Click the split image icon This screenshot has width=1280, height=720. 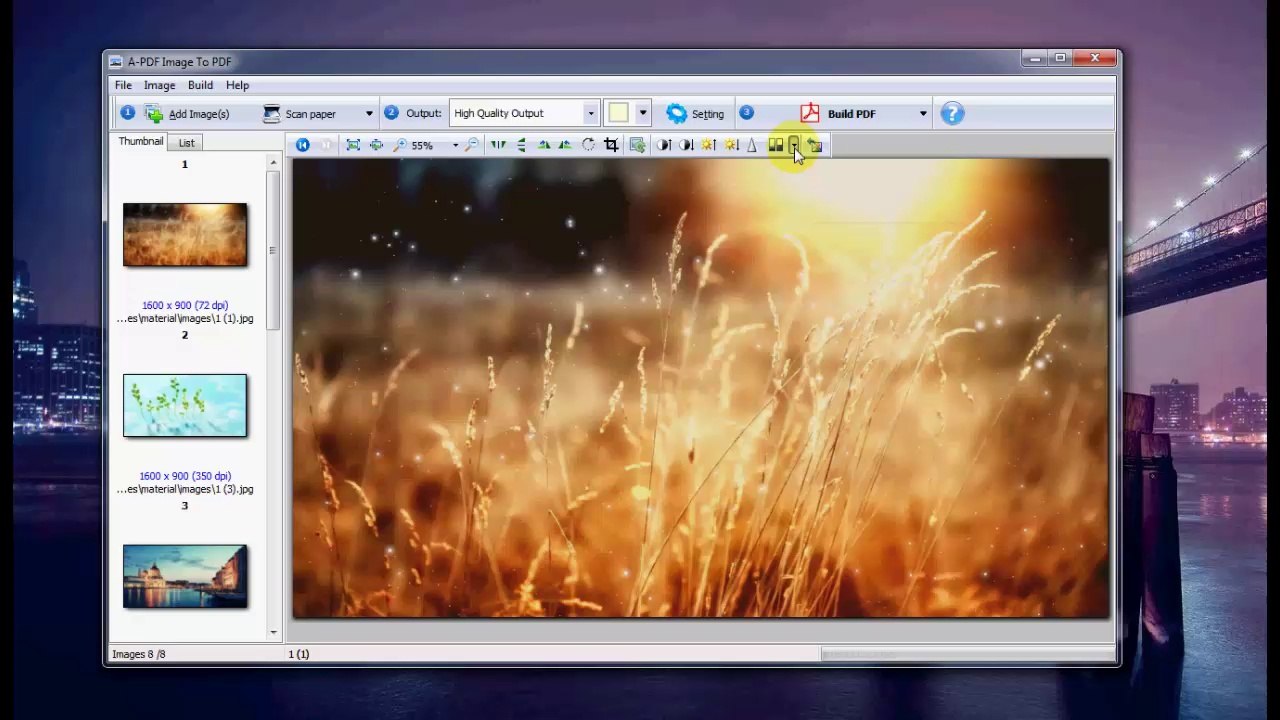[776, 146]
